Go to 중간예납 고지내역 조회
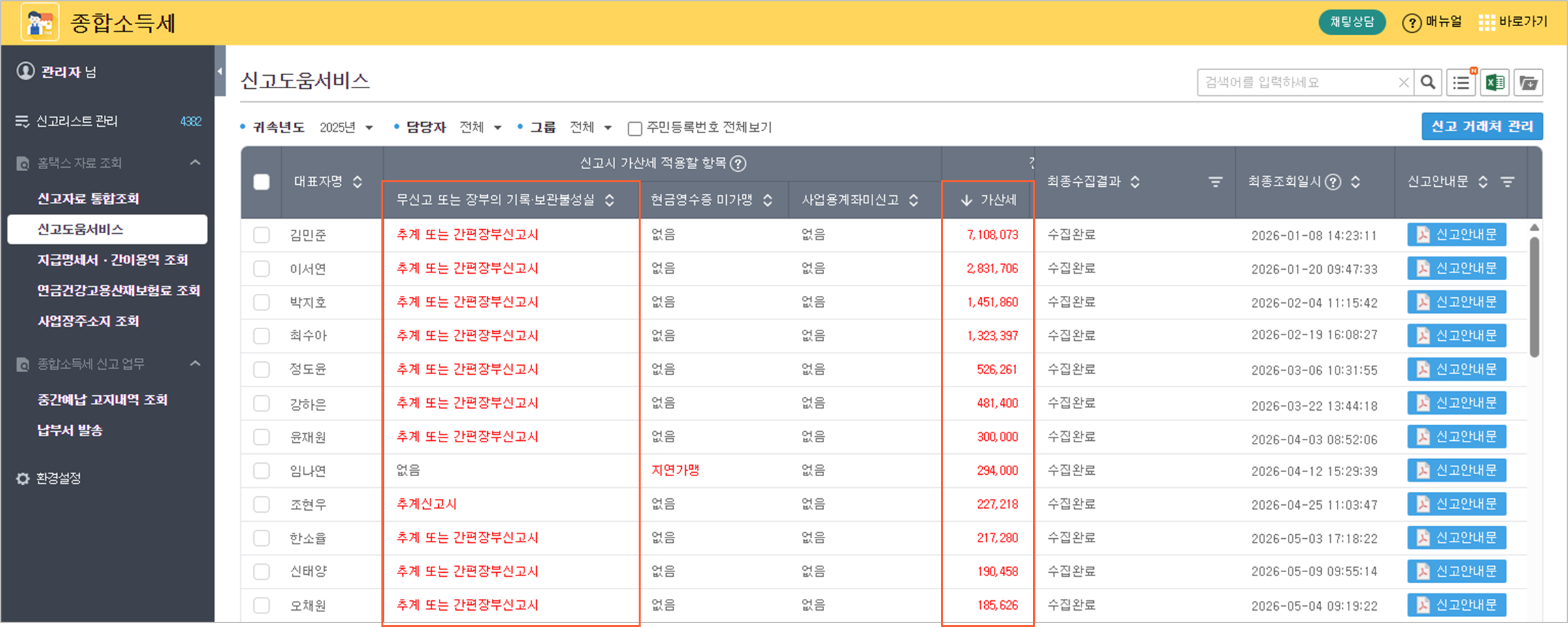Image resolution: width=1568 pixels, height=627 pixels. pos(103,400)
